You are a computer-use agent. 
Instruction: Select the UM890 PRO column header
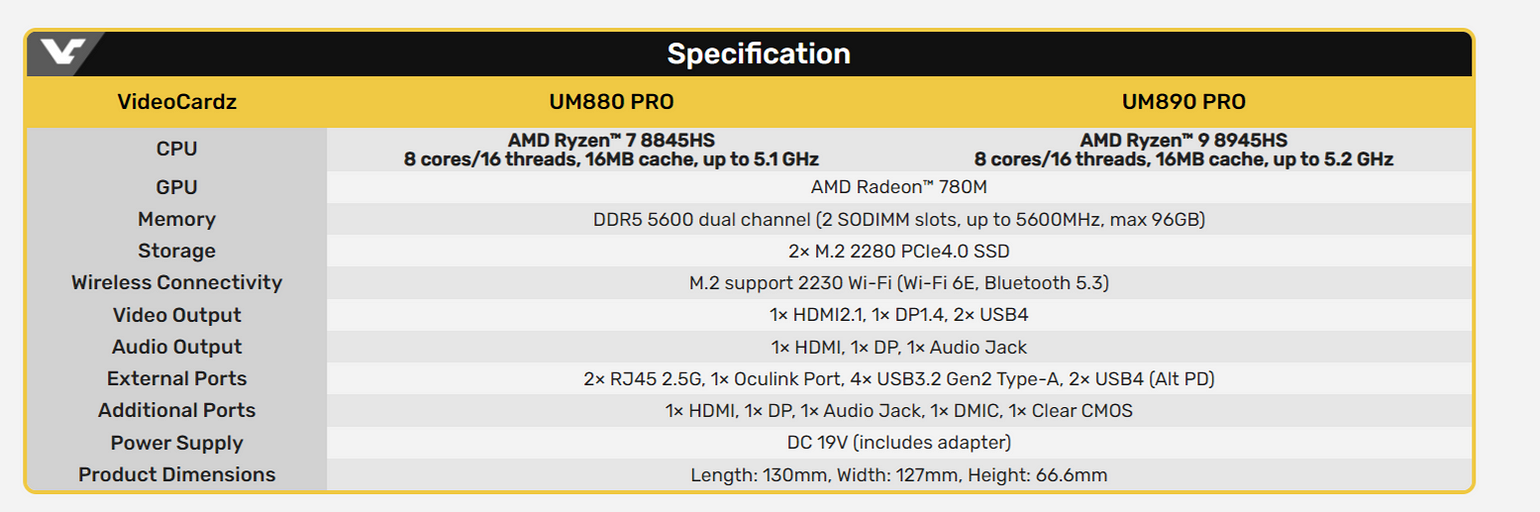click(1183, 102)
